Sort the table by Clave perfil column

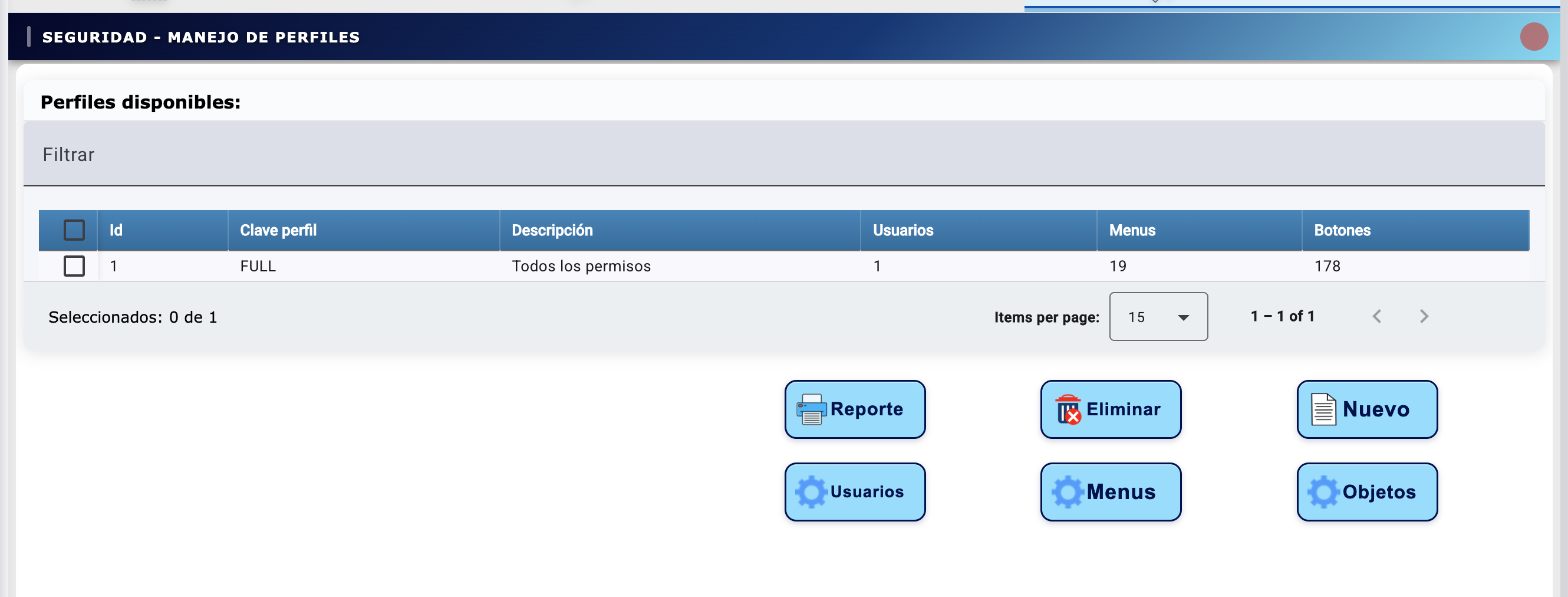278,230
